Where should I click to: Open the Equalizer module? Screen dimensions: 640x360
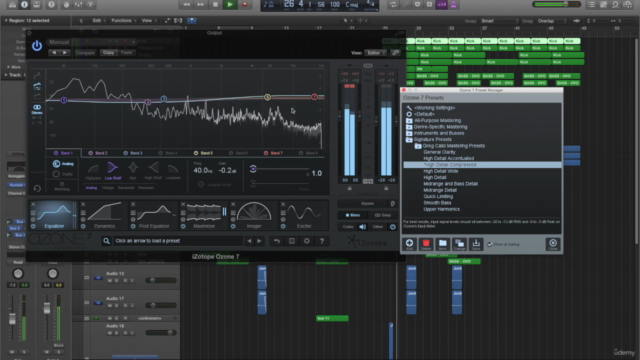(x=54, y=215)
